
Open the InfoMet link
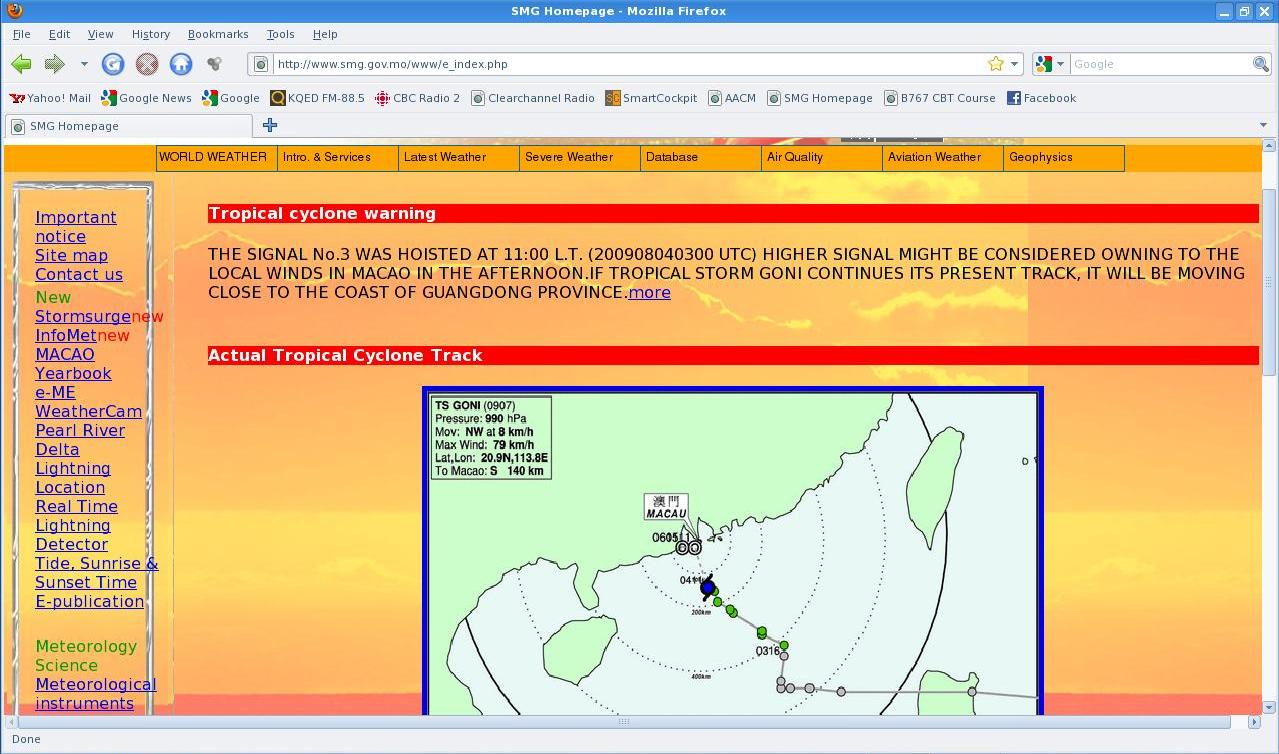[66, 335]
